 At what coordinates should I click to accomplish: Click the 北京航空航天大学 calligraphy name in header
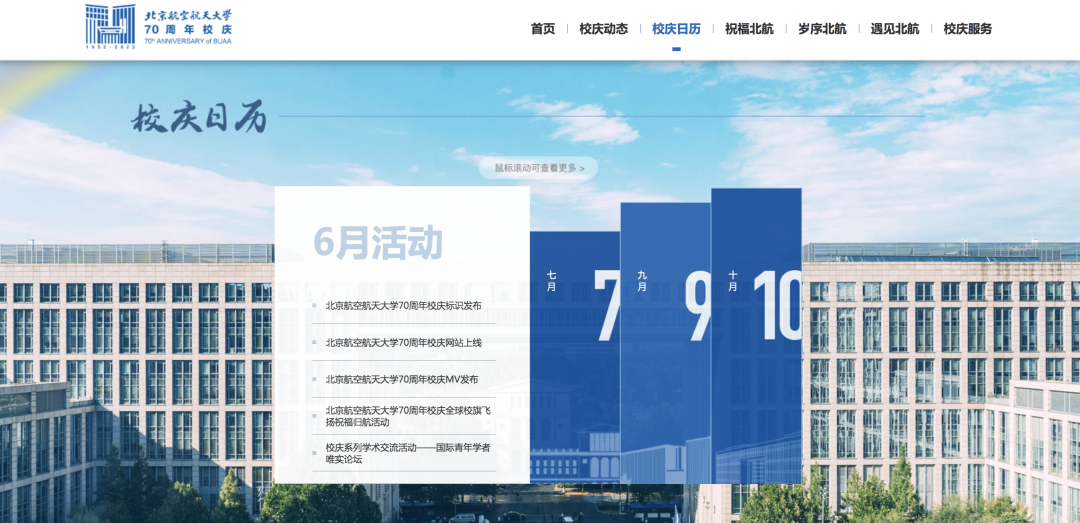(x=188, y=15)
